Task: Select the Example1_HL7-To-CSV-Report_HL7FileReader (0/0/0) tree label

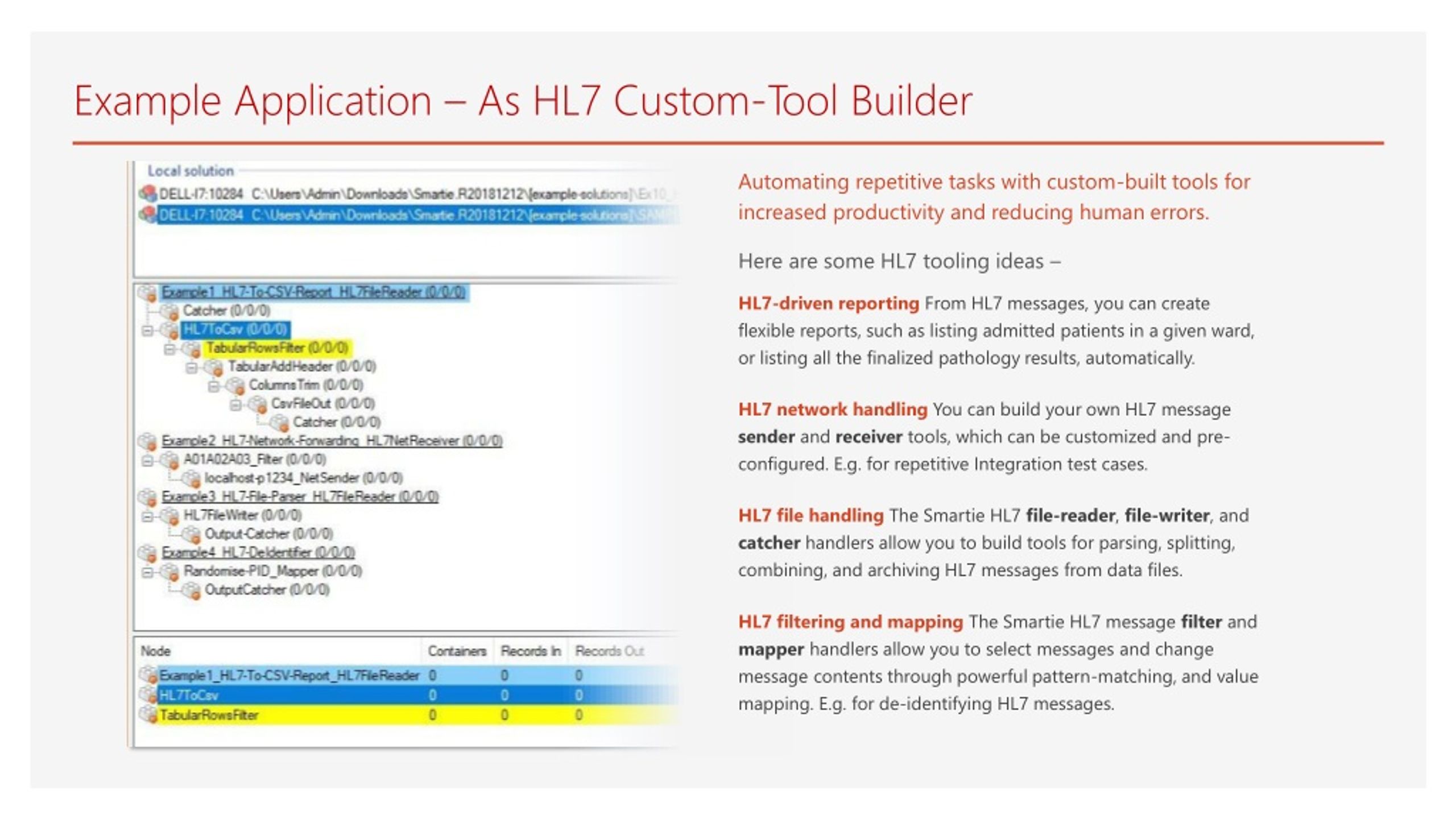Action: [x=313, y=292]
